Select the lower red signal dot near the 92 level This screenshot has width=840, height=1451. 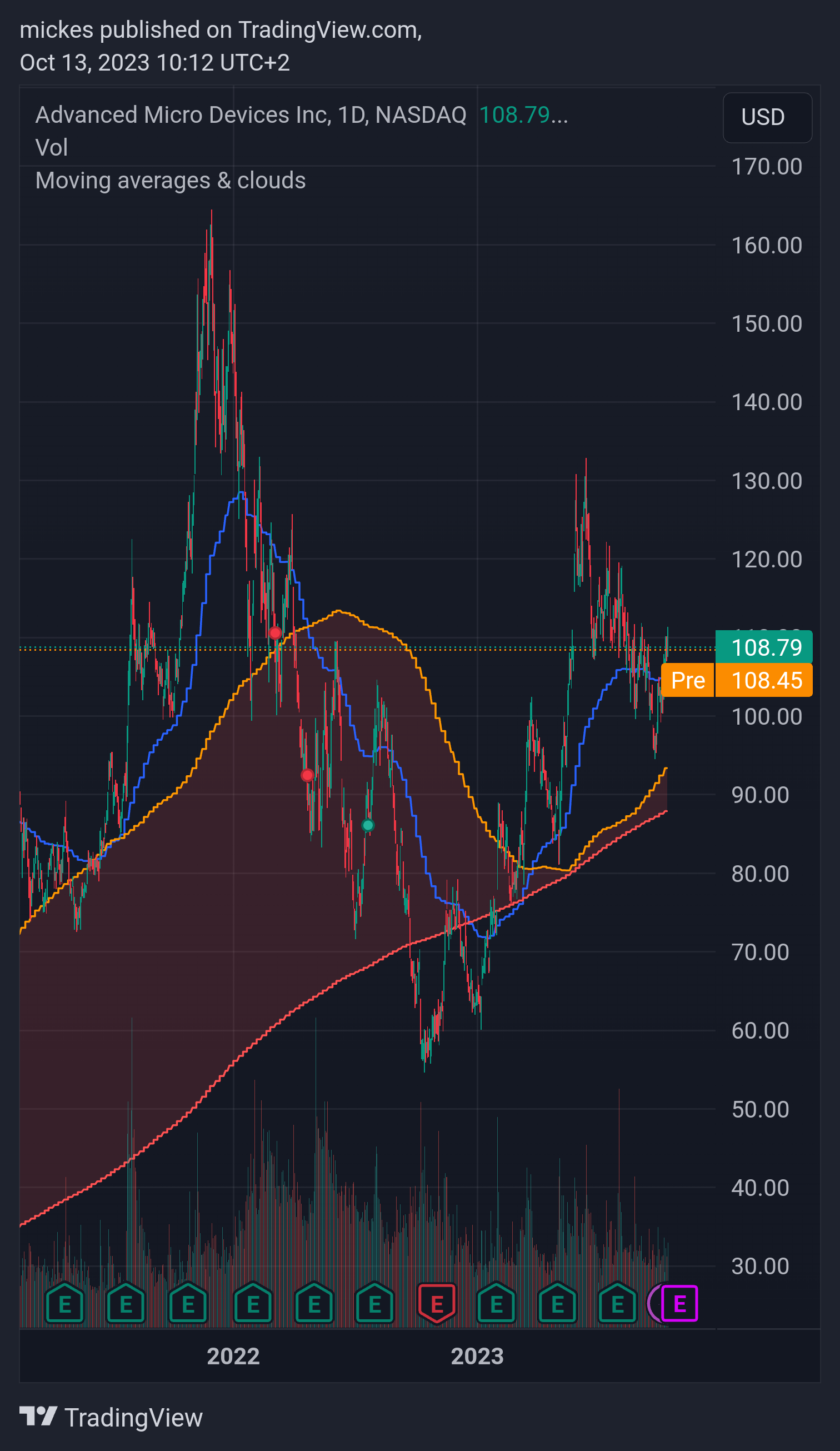tap(307, 775)
